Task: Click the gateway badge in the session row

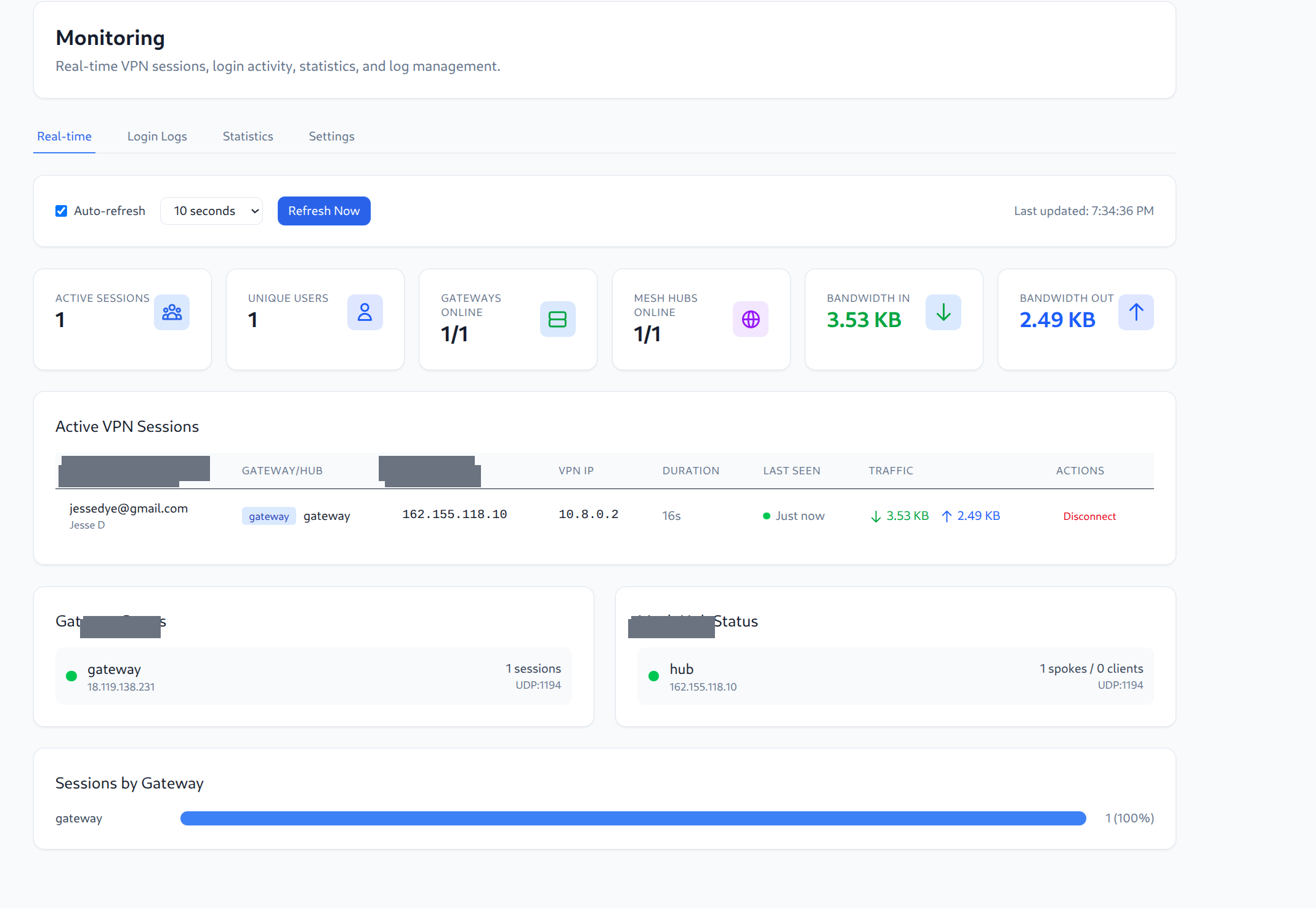Action: click(x=268, y=516)
